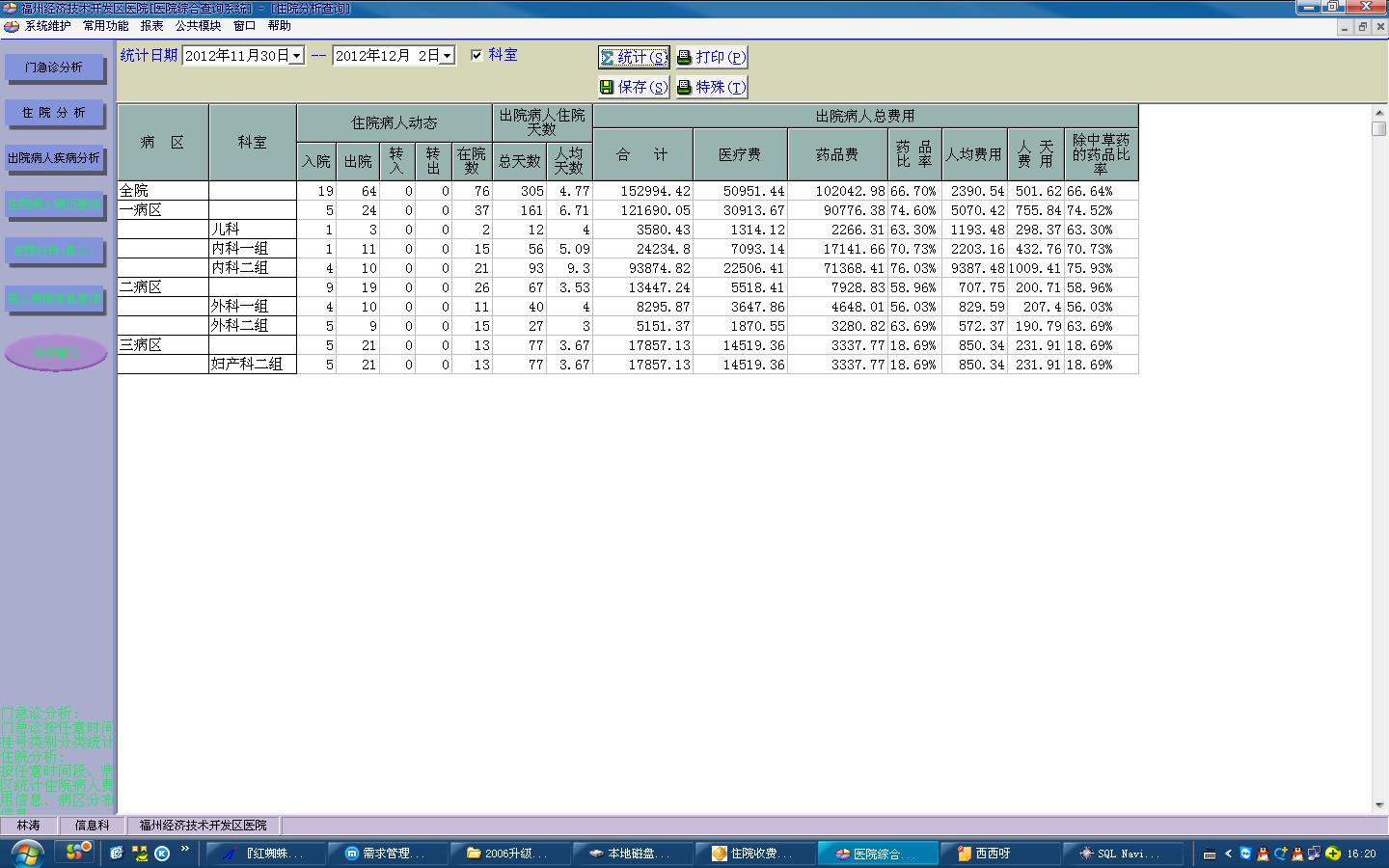
Task: Click the 一病区 row label
Action: click(x=162, y=210)
